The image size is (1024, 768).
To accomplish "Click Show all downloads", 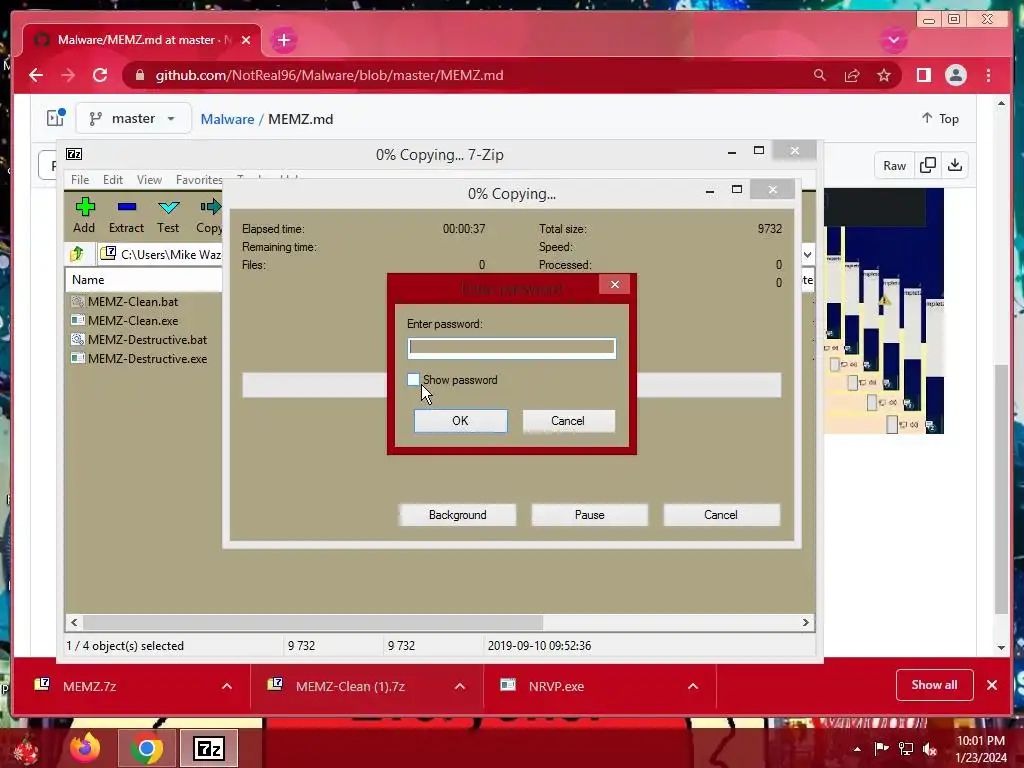I will (935, 685).
